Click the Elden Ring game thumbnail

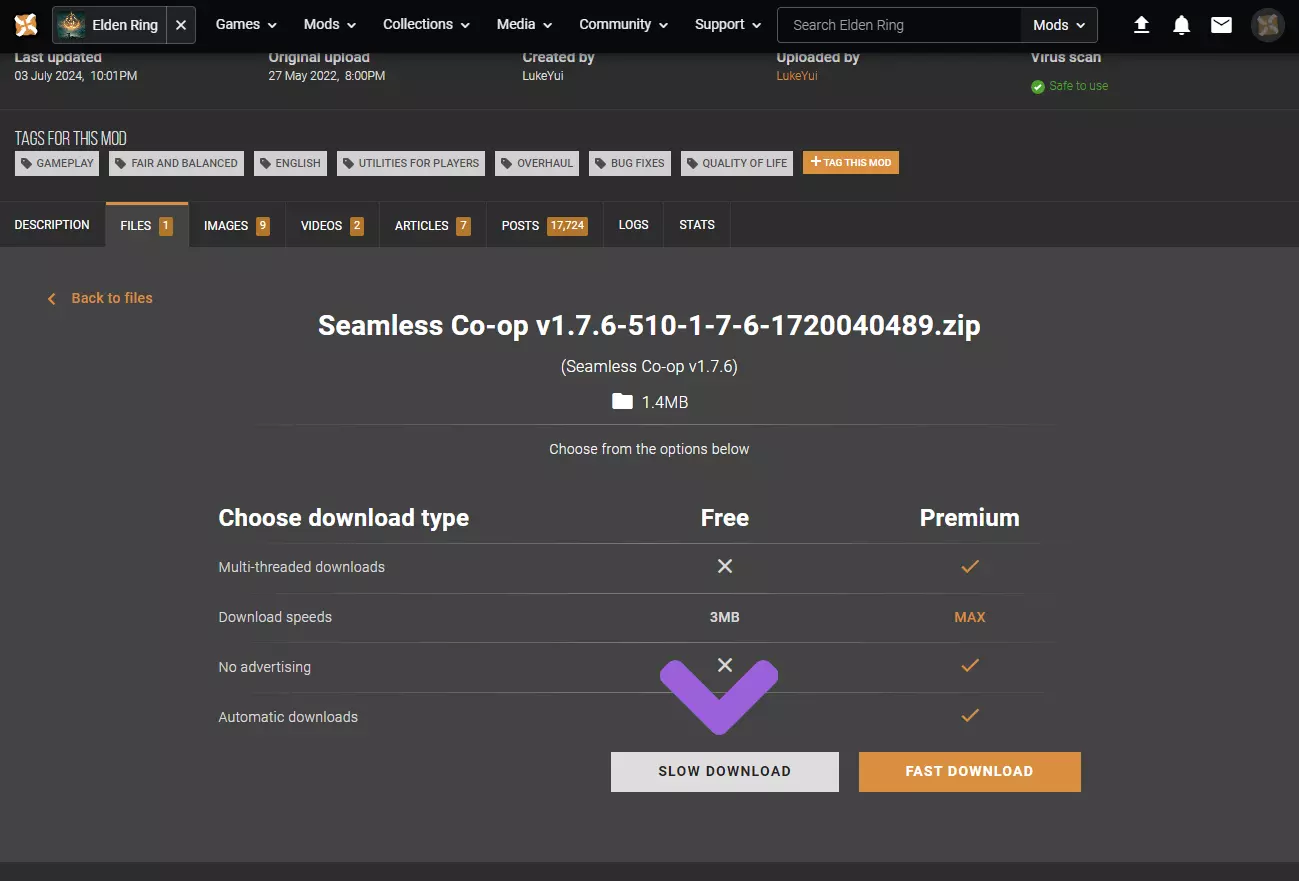coord(70,25)
